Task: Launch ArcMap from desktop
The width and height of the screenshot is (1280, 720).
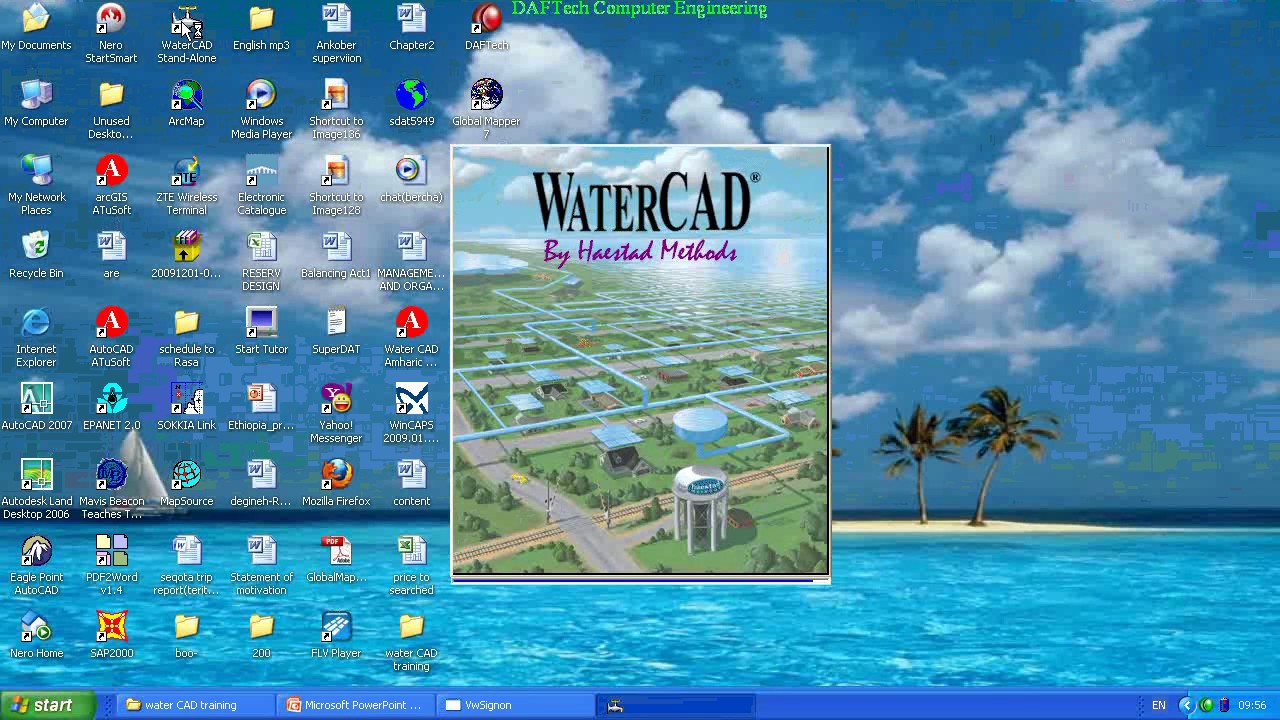Action: 186,95
